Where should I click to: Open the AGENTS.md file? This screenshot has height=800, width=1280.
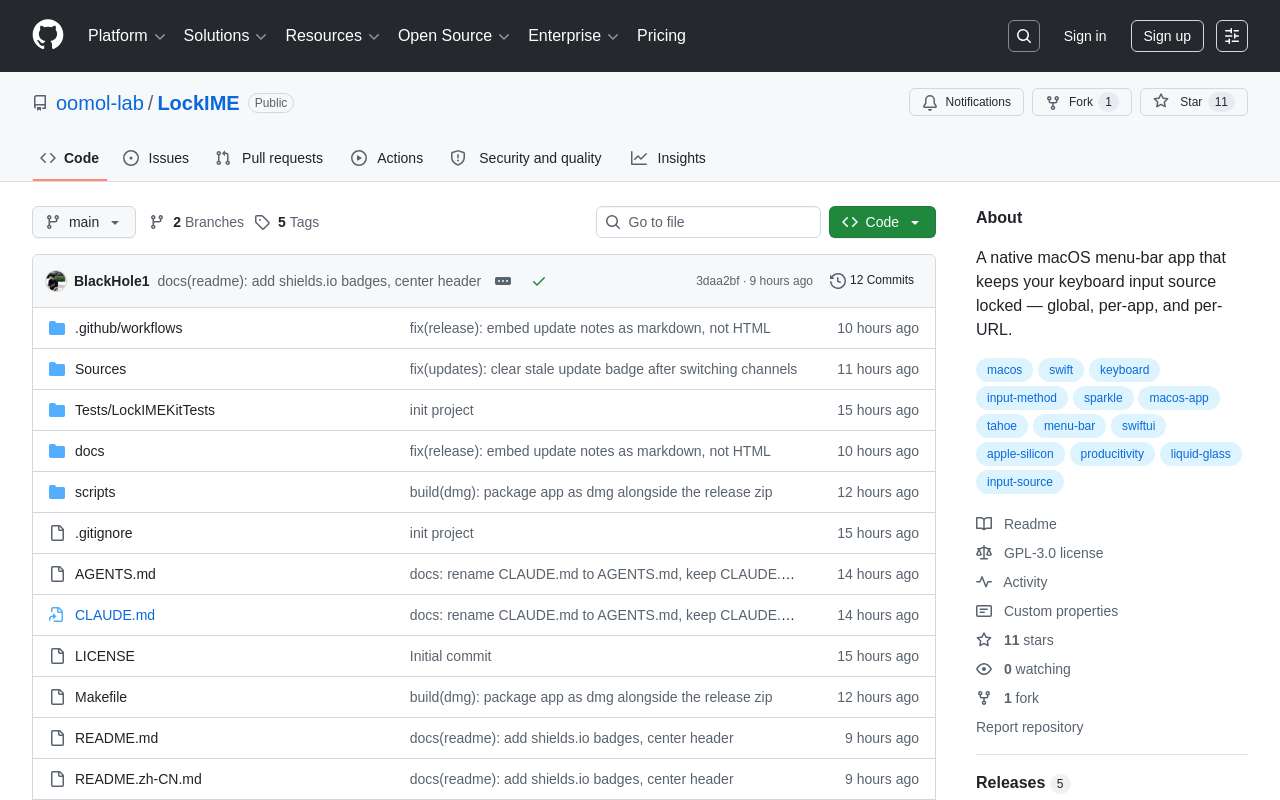115,574
